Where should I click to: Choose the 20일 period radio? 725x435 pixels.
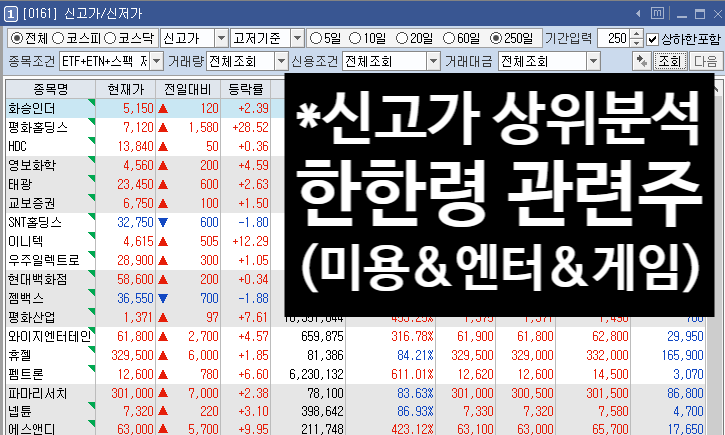(402, 38)
